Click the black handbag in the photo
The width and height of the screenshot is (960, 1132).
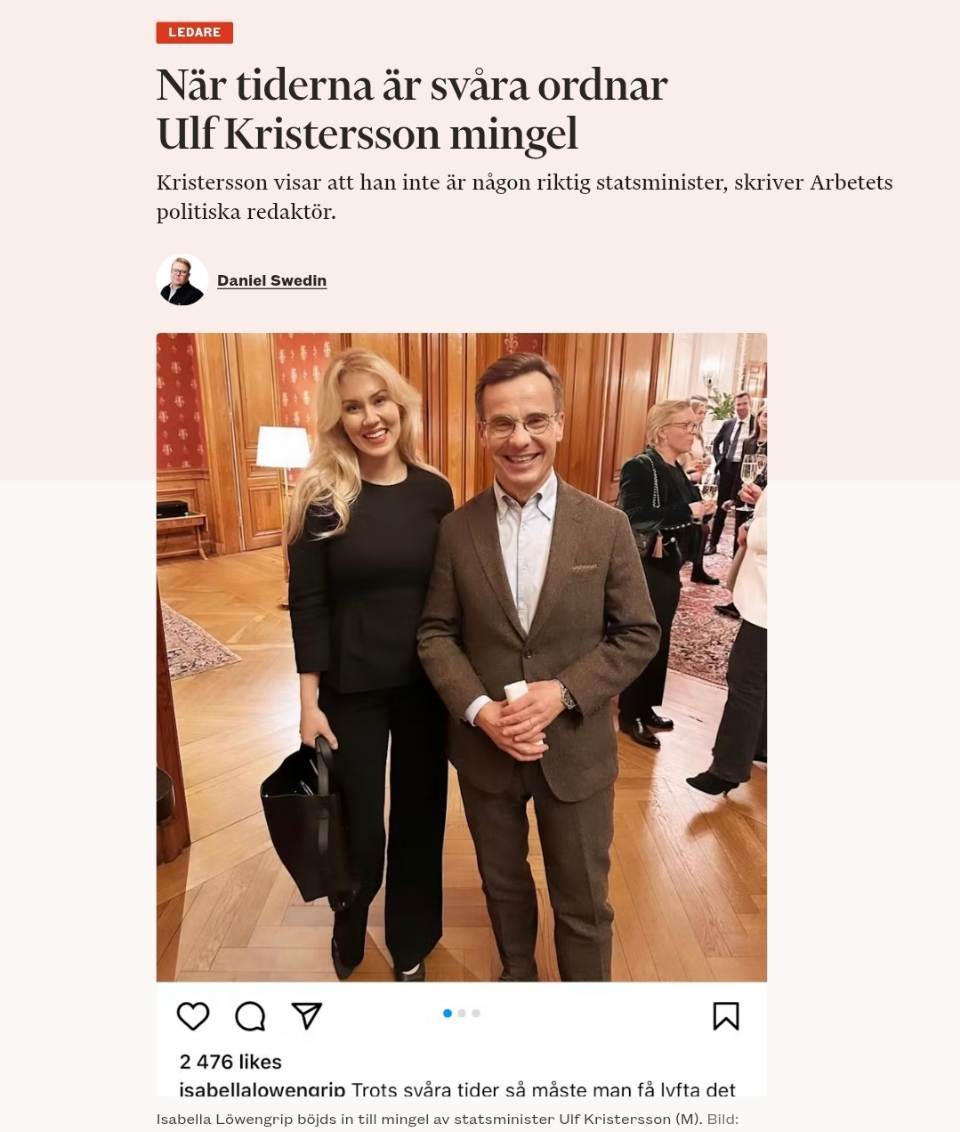307,822
